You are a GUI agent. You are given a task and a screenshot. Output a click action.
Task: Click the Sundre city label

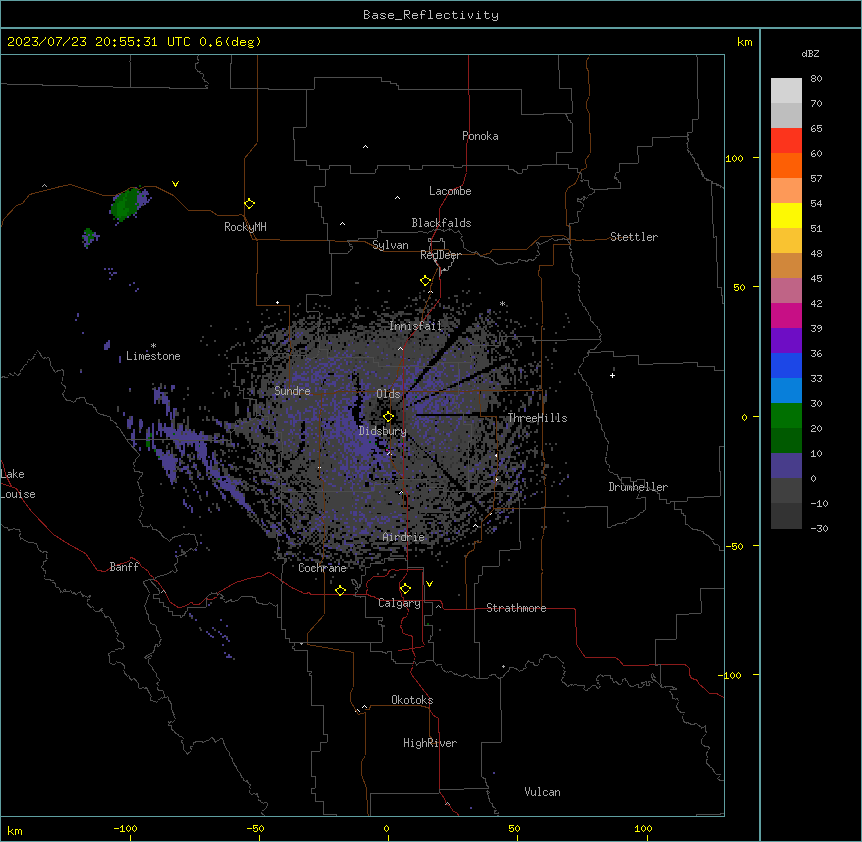(292, 391)
